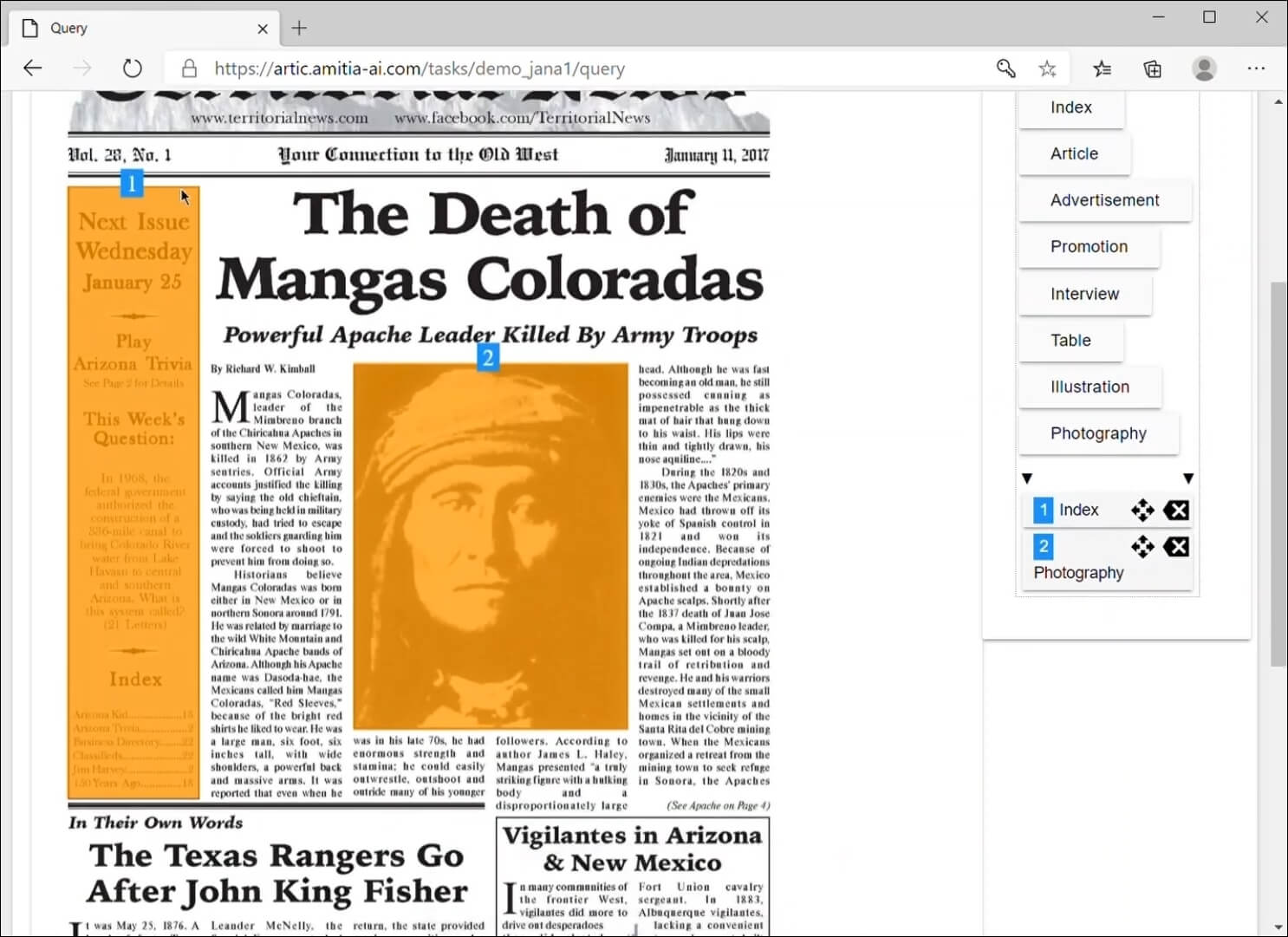Open a new browser tab

coord(299,28)
